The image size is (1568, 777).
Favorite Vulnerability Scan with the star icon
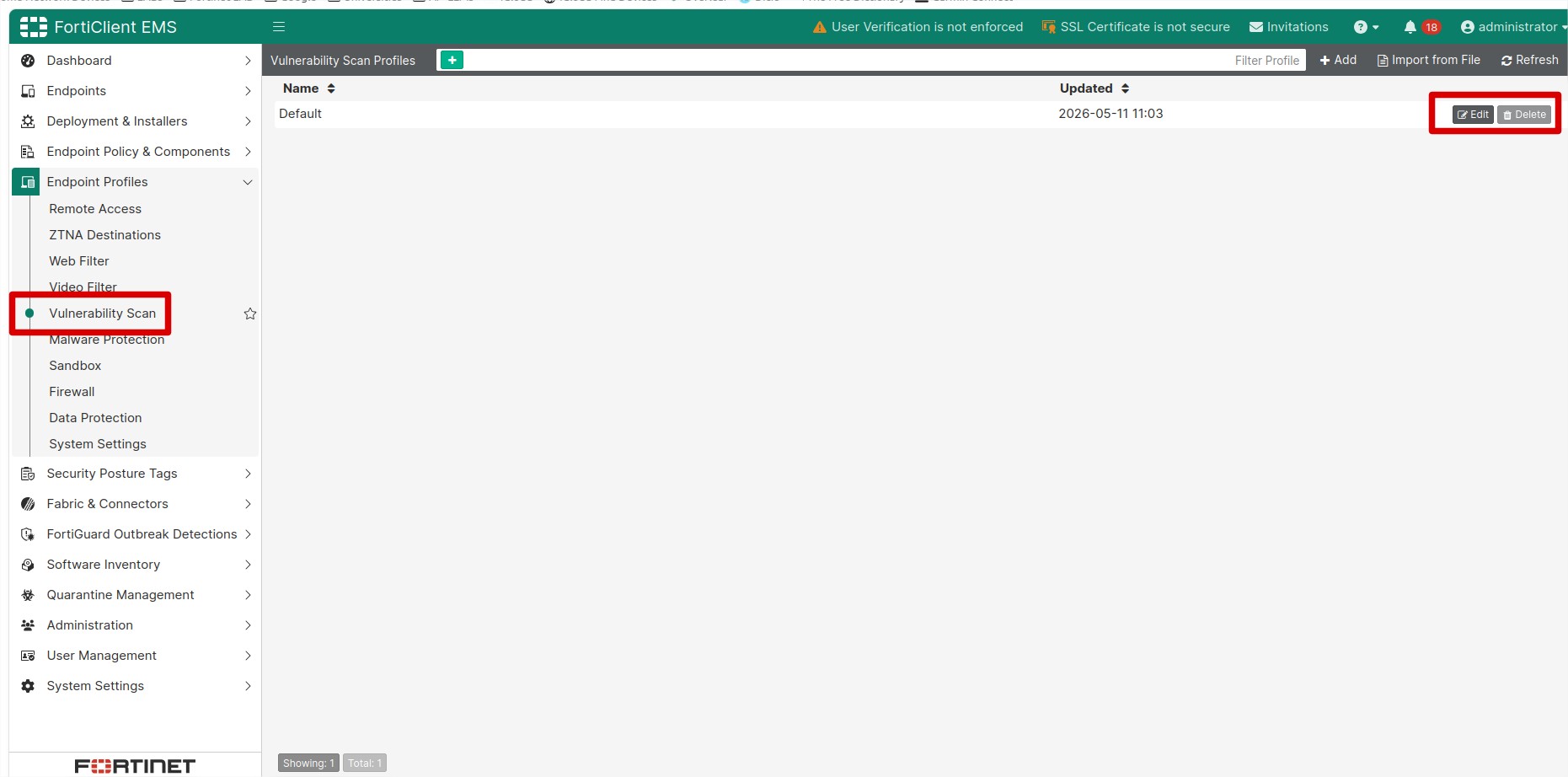coord(250,313)
